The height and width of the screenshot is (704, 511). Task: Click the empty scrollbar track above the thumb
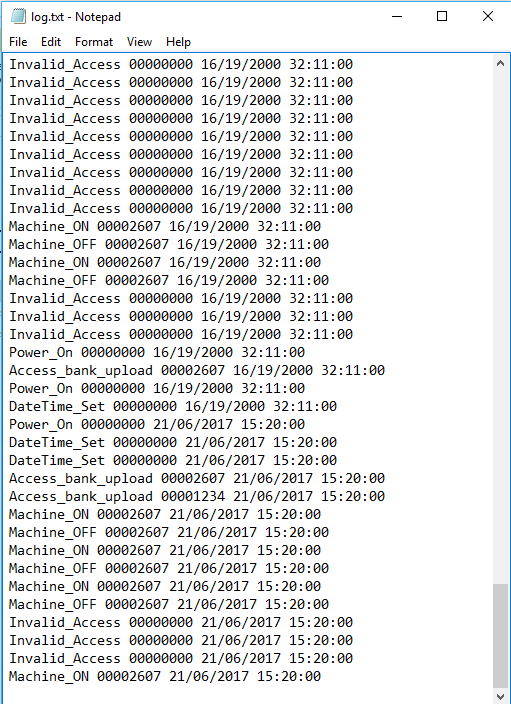(501, 328)
